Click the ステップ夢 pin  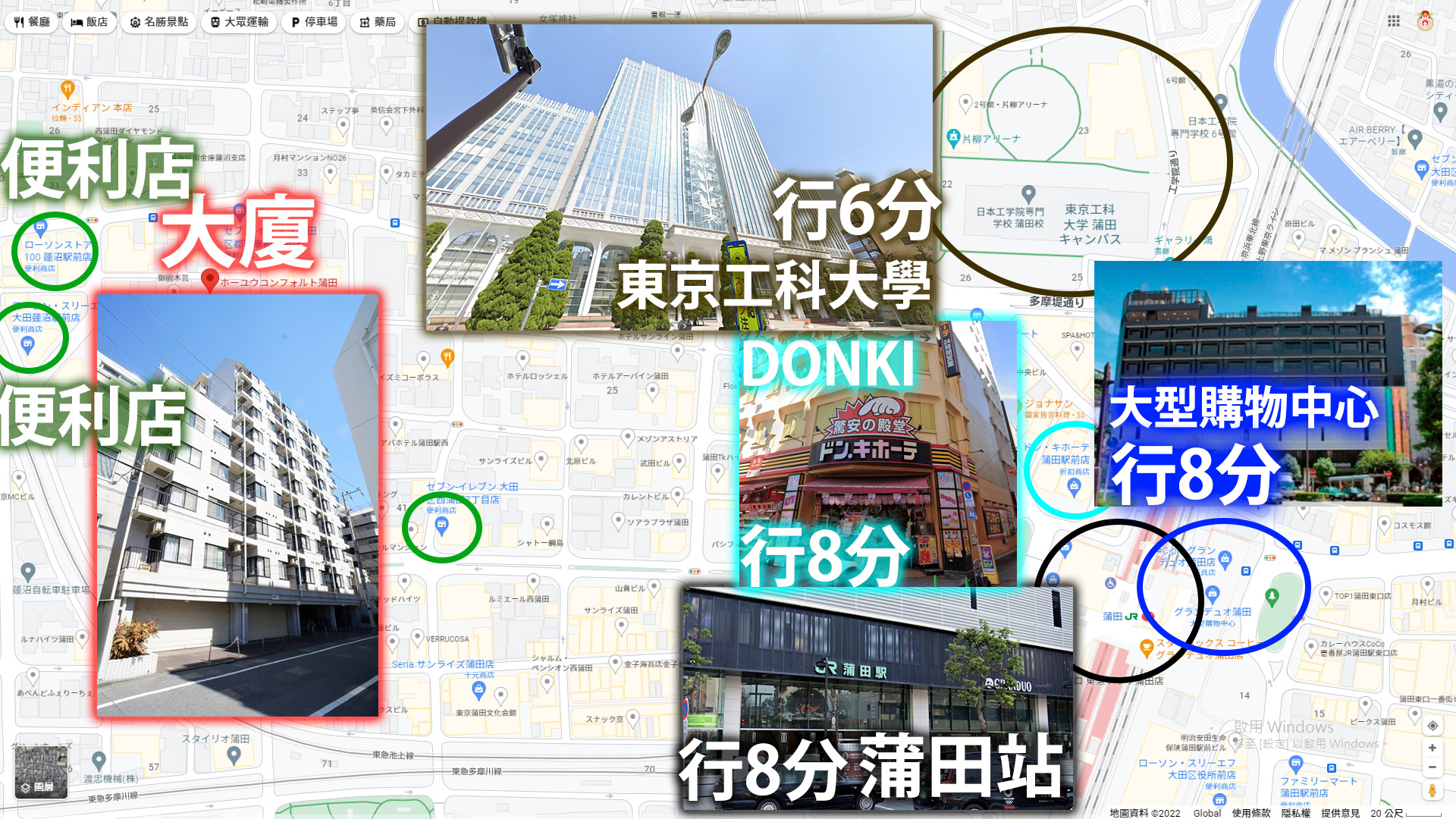(343, 125)
